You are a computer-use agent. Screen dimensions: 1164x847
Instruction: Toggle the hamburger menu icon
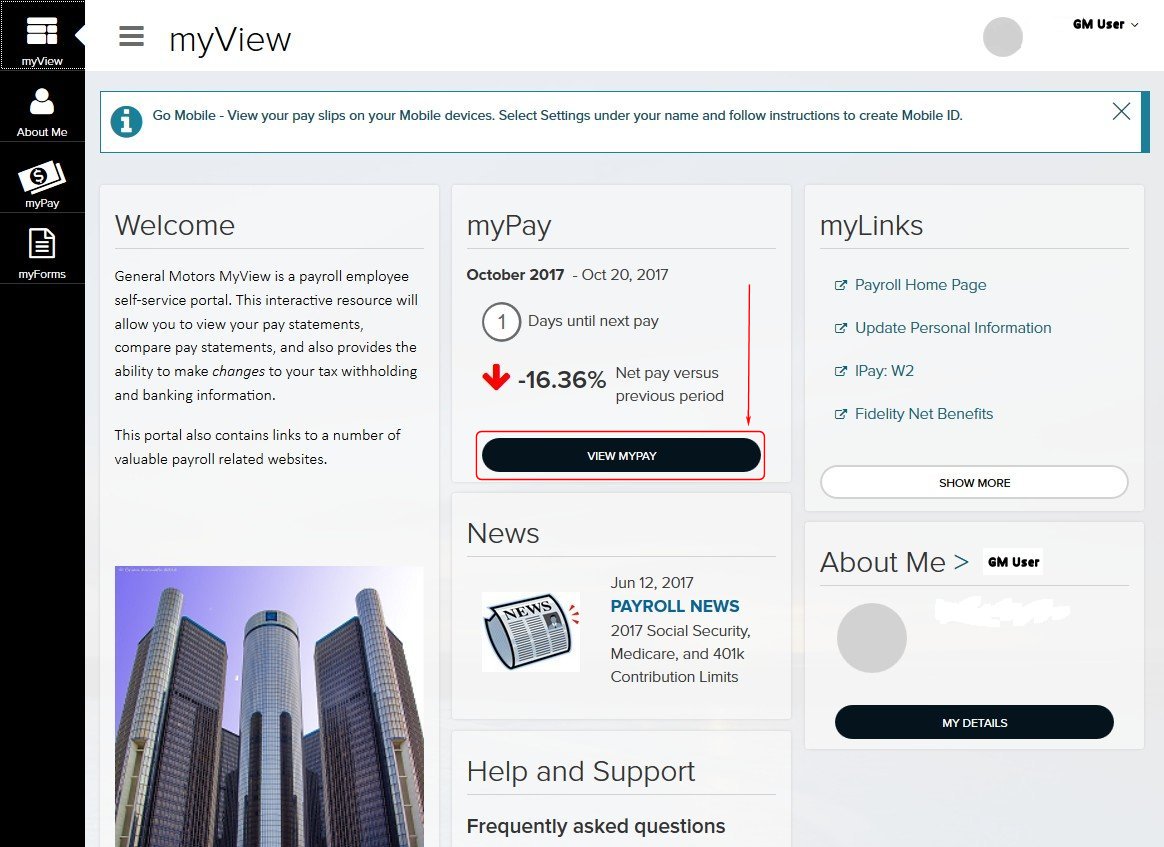131,36
